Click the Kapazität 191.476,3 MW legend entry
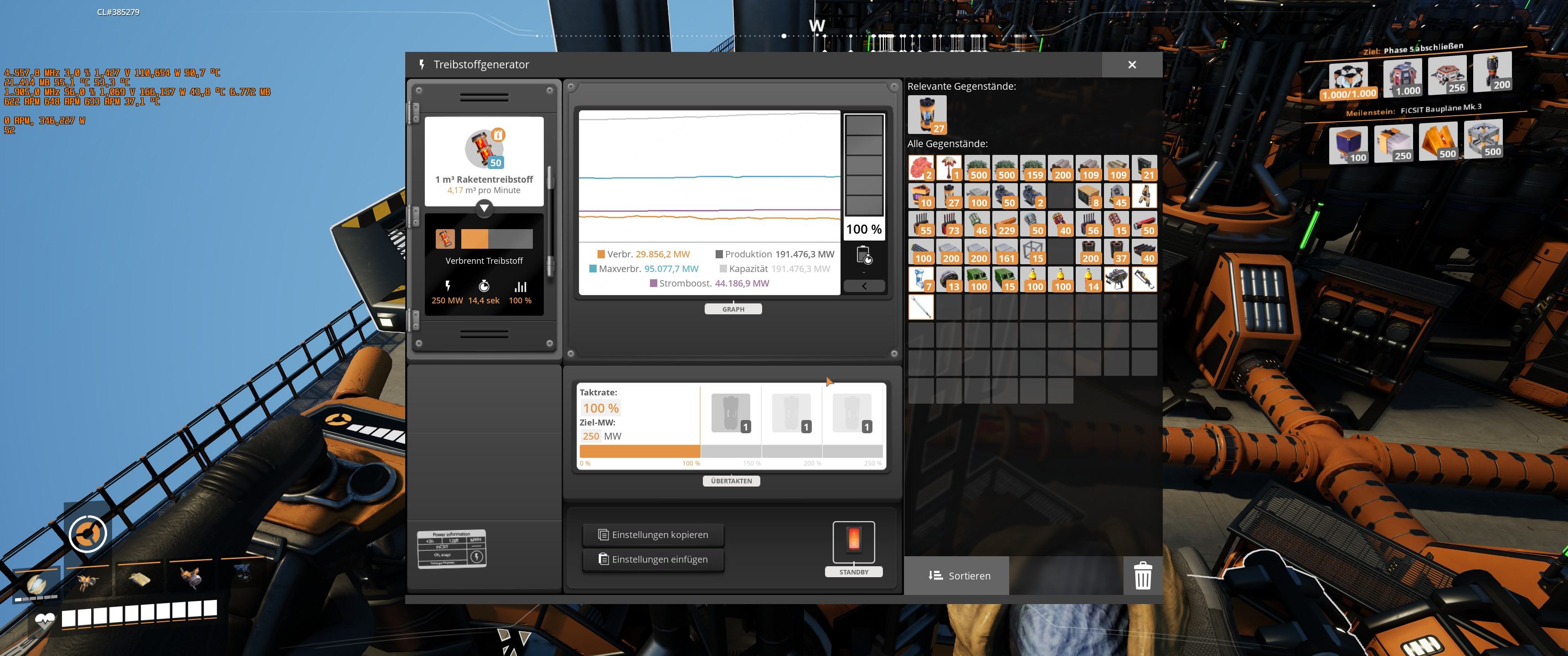The image size is (1568, 656). tap(774, 269)
